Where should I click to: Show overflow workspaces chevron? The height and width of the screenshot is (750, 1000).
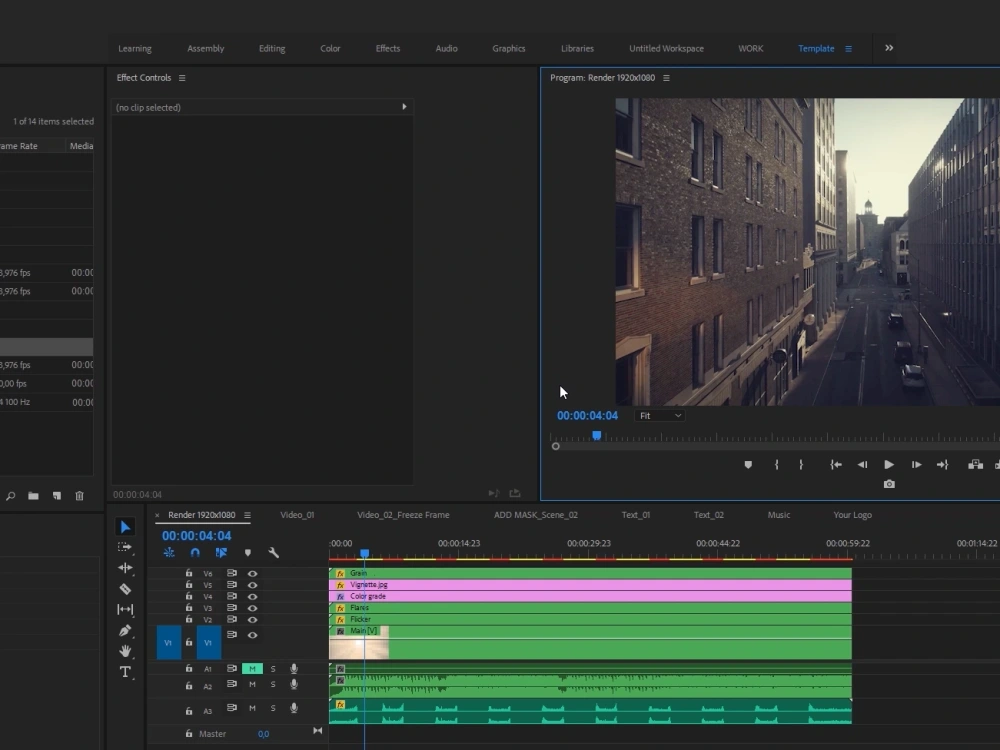889,48
